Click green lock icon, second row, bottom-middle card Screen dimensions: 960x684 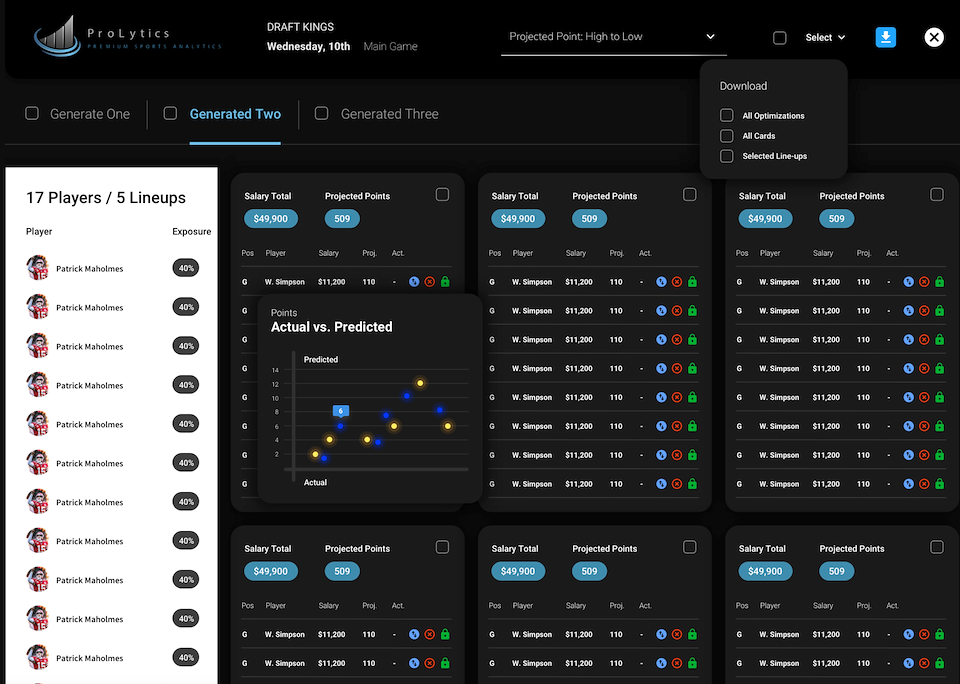pyautogui.click(x=692, y=663)
